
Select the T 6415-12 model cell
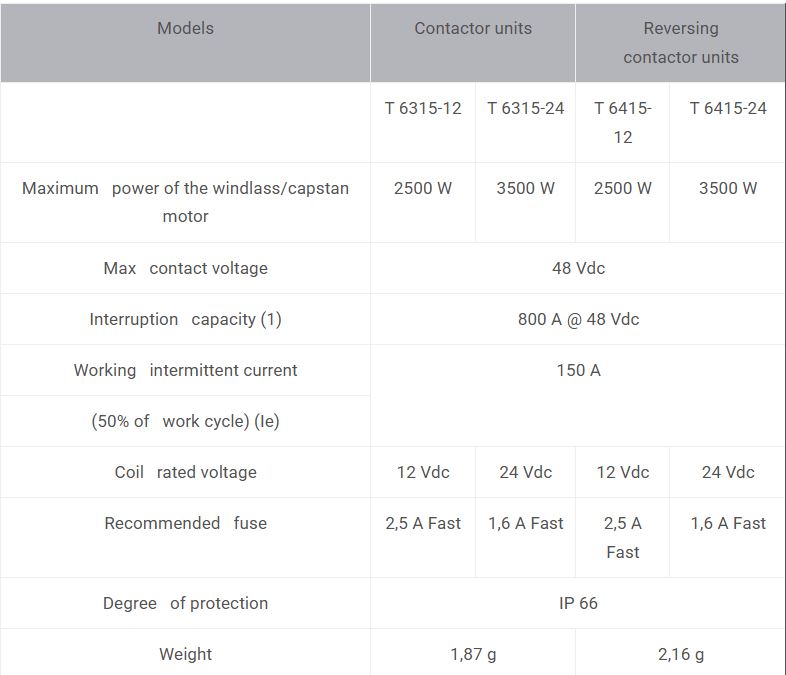click(x=622, y=122)
